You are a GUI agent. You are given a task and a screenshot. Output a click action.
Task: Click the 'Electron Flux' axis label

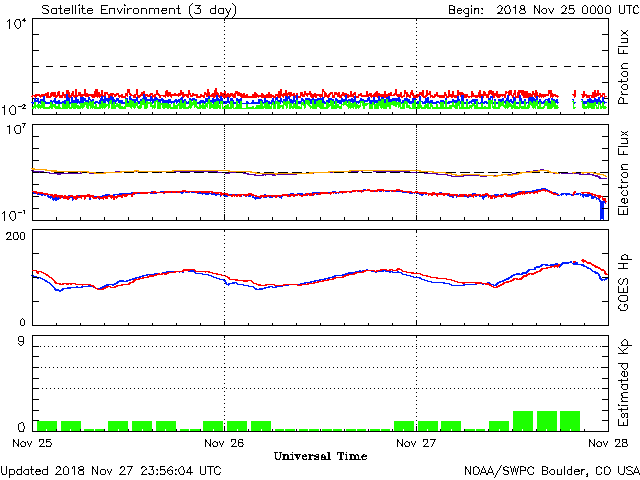[x=623, y=173]
